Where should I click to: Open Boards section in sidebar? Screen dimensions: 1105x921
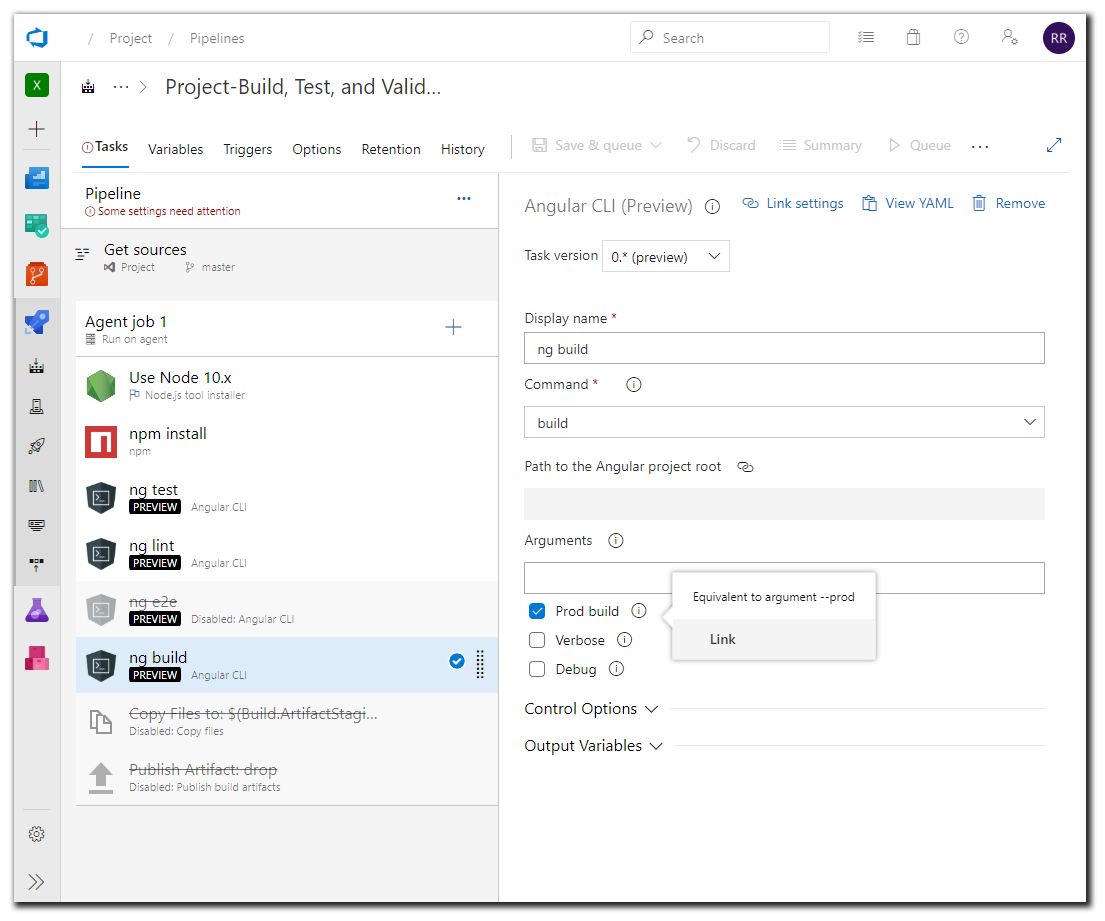point(37,225)
